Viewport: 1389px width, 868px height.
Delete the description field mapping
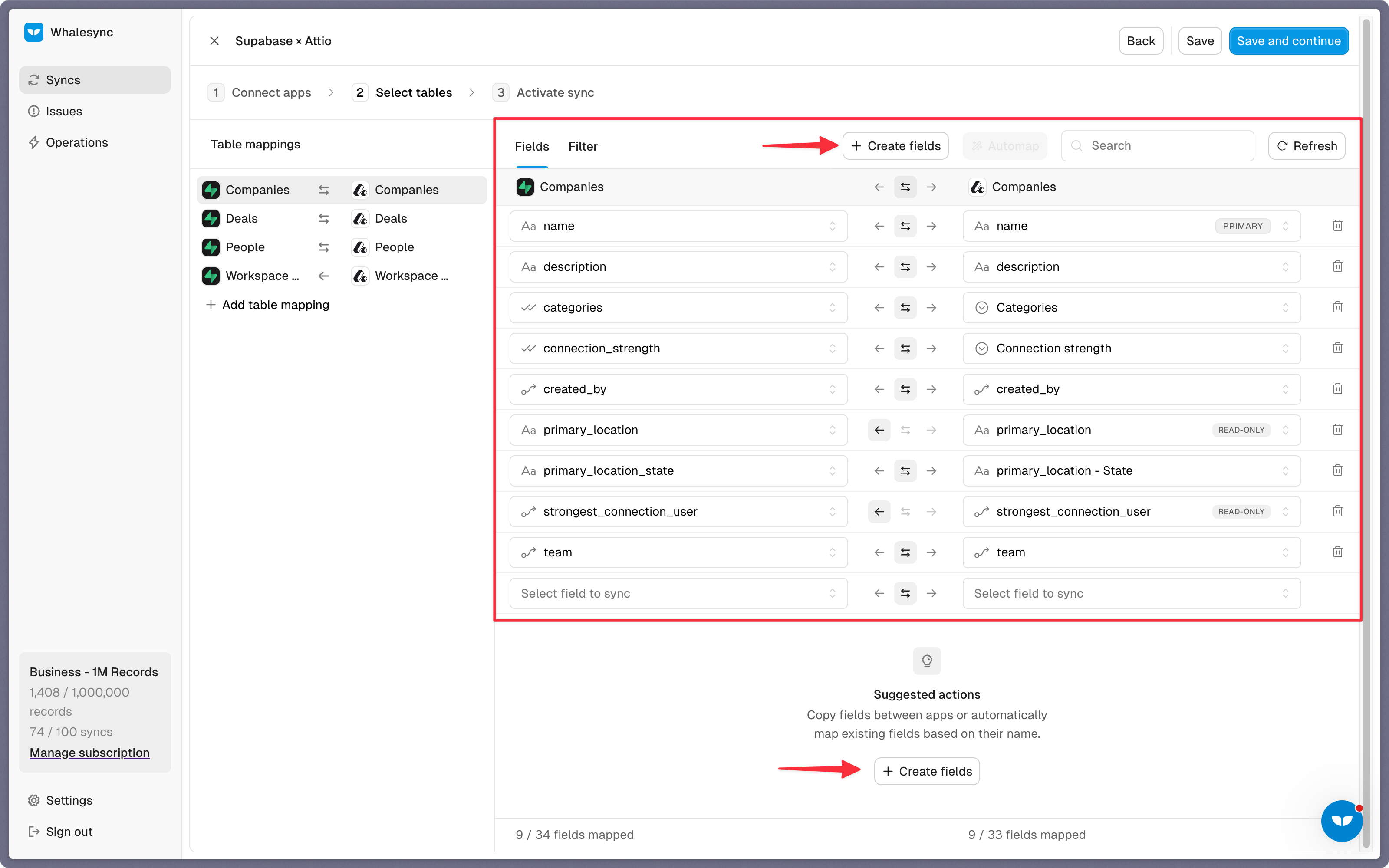pyautogui.click(x=1337, y=266)
